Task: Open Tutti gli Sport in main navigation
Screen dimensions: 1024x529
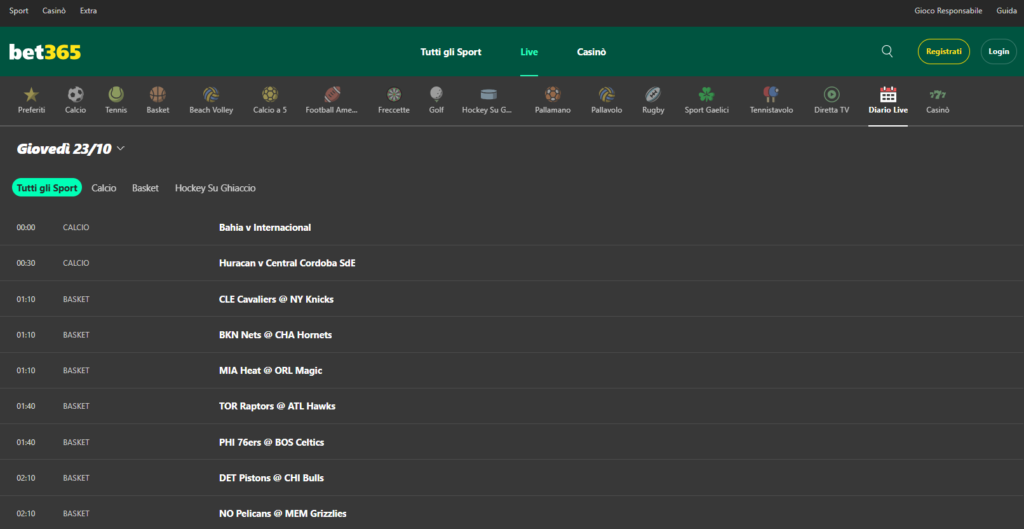Action: pyautogui.click(x=451, y=52)
